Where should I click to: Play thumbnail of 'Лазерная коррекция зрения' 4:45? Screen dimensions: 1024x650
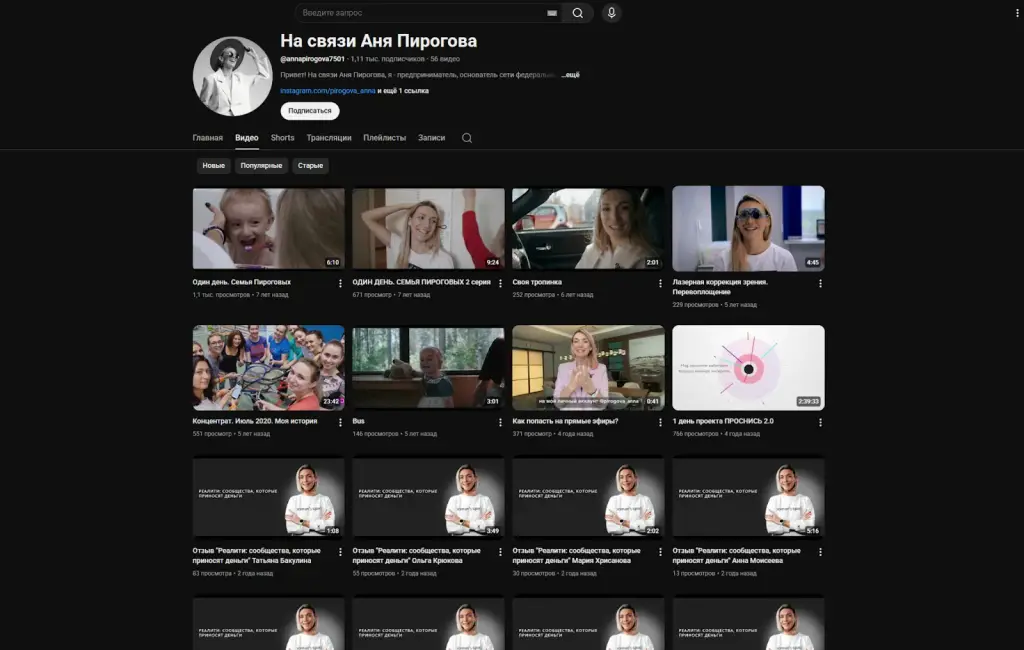pos(748,229)
